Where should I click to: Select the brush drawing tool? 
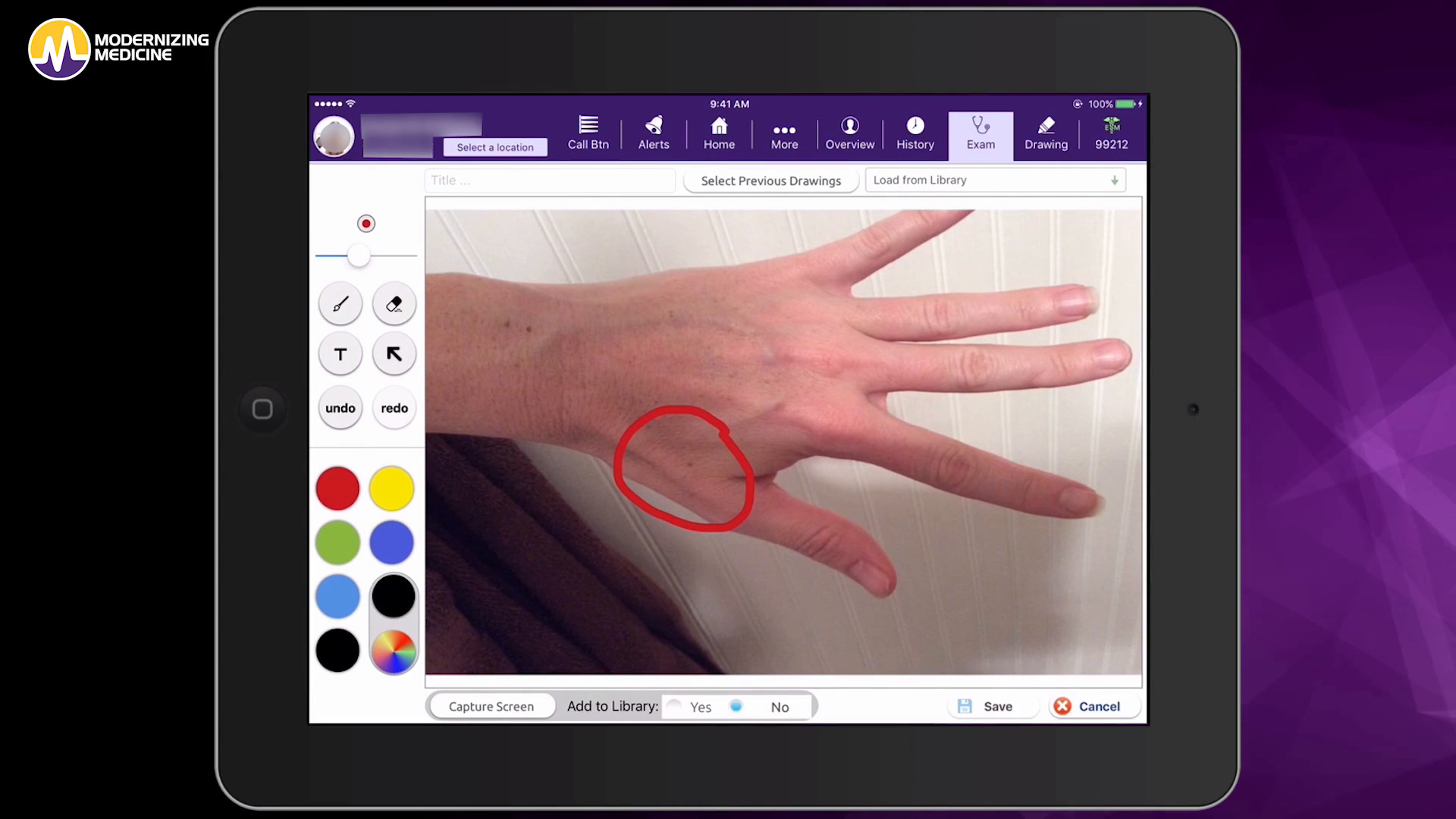[340, 304]
